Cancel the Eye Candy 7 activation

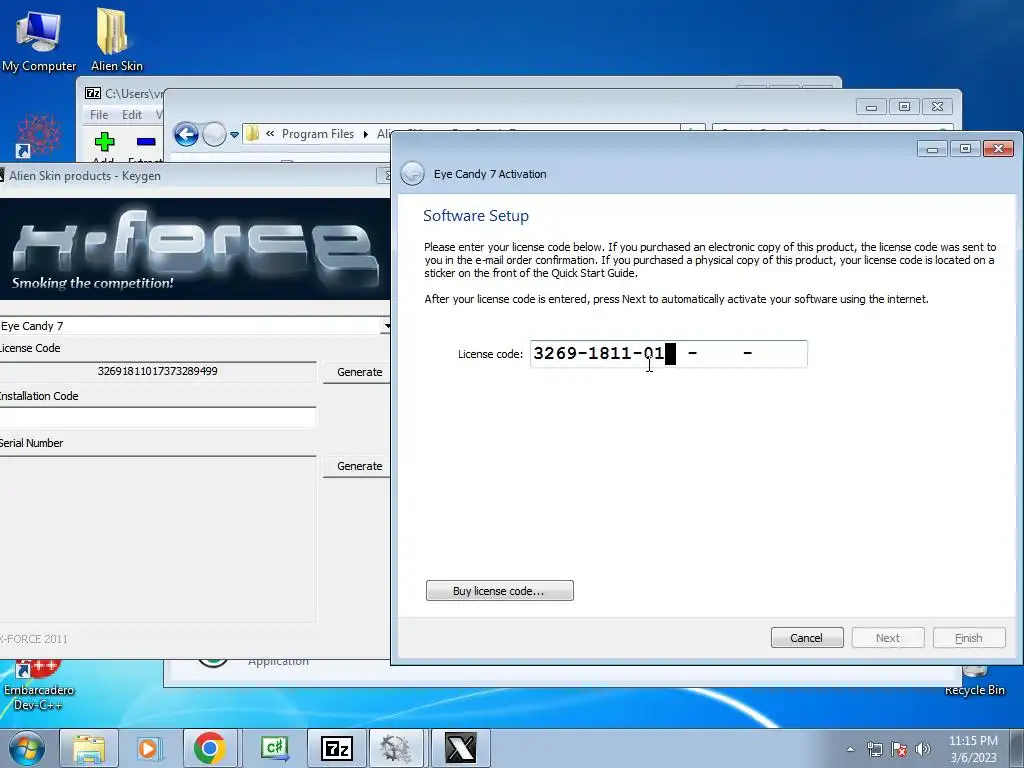[807, 637]
